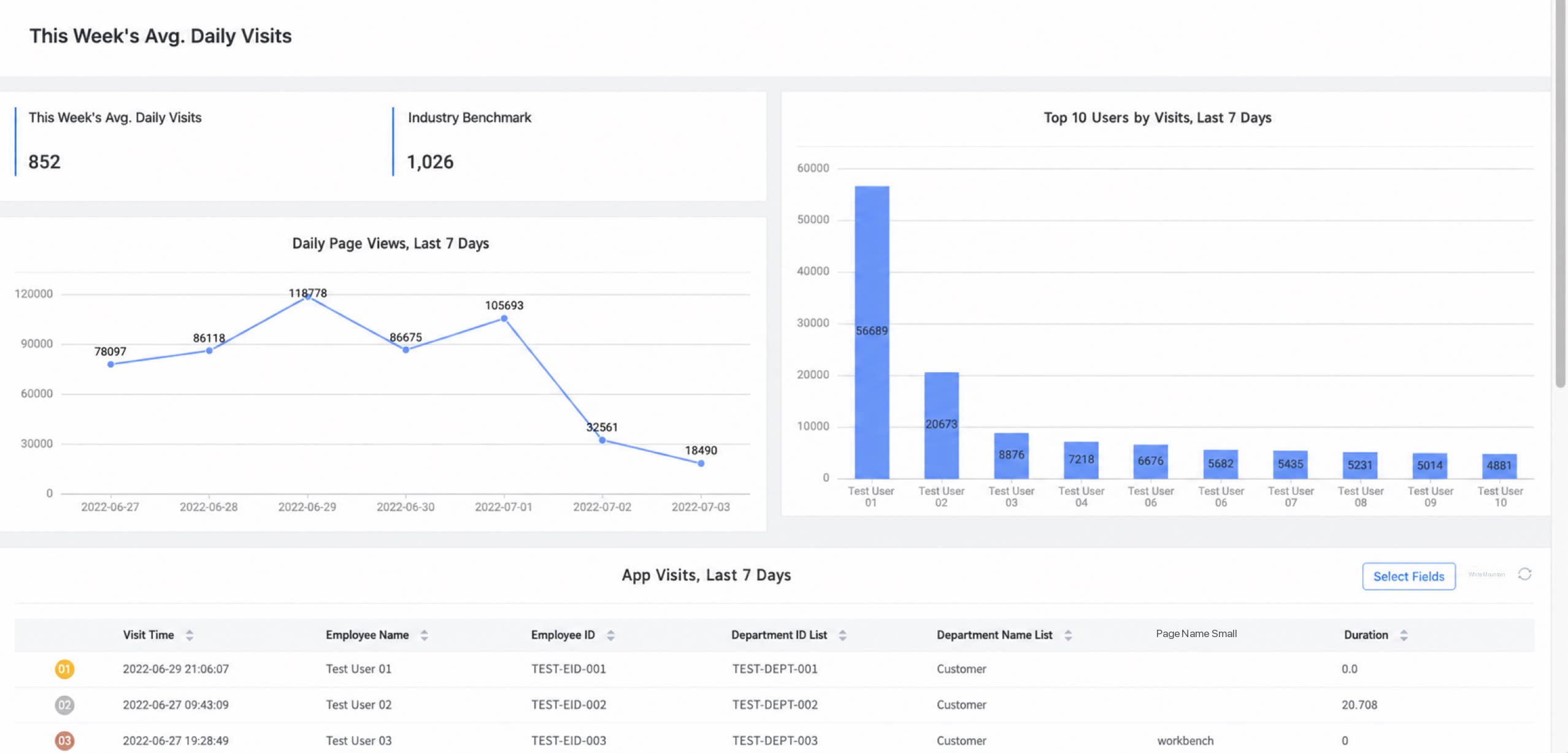The height and width of the screenshot is (753, 1568).
Task: Sort by Employee ID column arrows
Action: (x=610, y=635)
